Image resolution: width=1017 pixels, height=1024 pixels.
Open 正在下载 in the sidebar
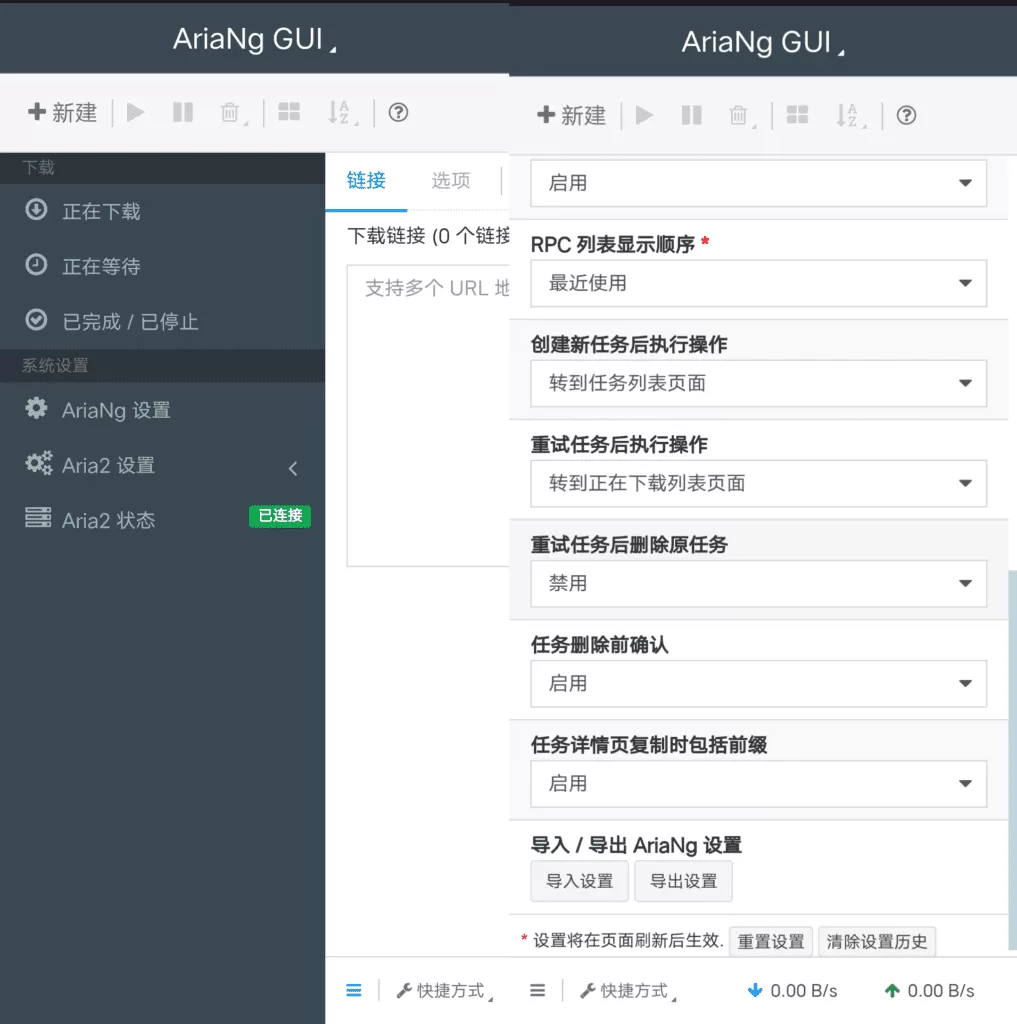click(x=162, y=211)
